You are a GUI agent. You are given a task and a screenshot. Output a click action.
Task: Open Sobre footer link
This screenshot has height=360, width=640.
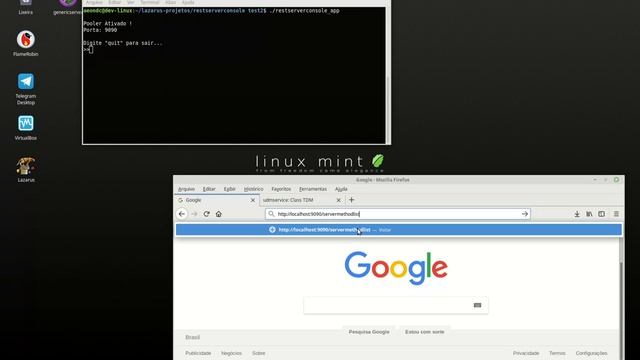[x=258, y=353]
